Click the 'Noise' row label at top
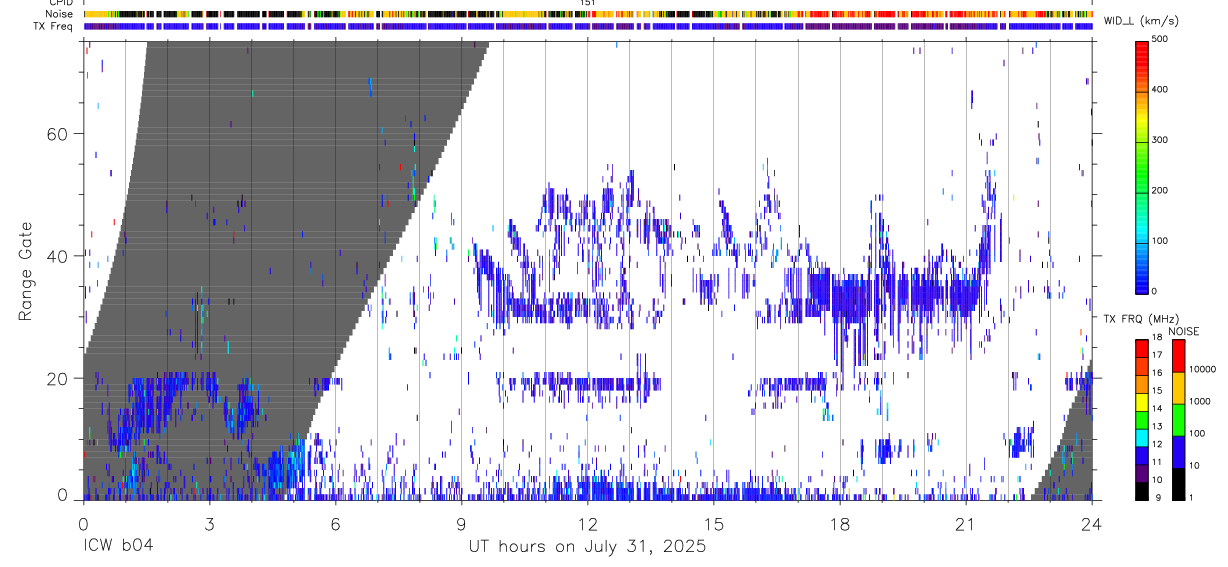This screenshot has height=567, width=1228. 59,14
